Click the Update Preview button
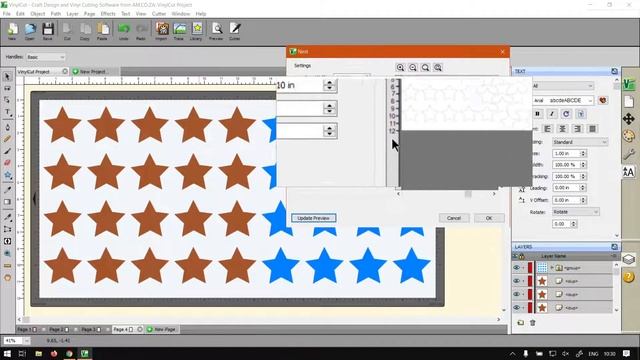The width and height of the screenshot is (640, 360). point(313,218)
